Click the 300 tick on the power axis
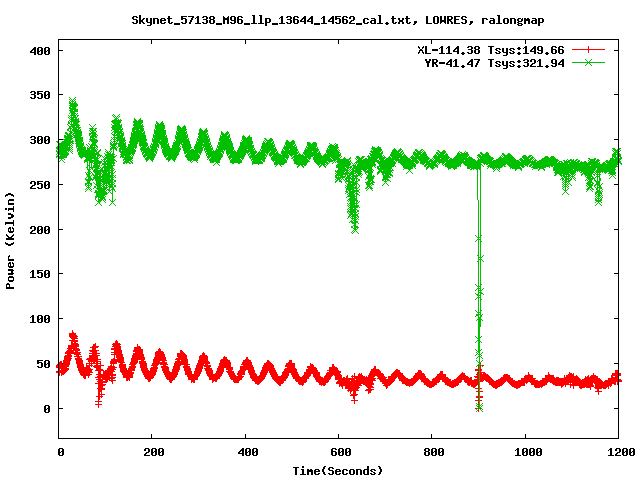 coord(40,140)
